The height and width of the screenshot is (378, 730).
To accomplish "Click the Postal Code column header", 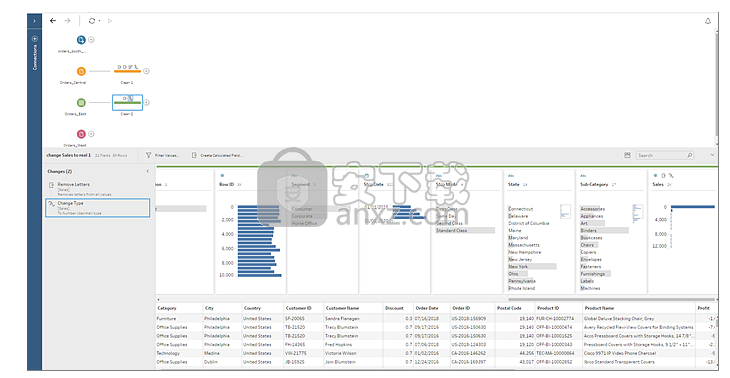I will 509,308.
